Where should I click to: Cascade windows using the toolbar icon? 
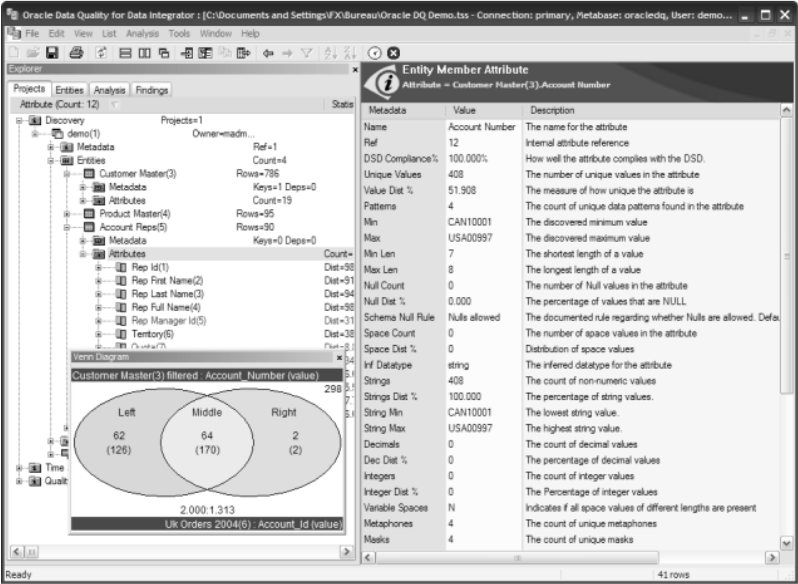click(164, 53)
